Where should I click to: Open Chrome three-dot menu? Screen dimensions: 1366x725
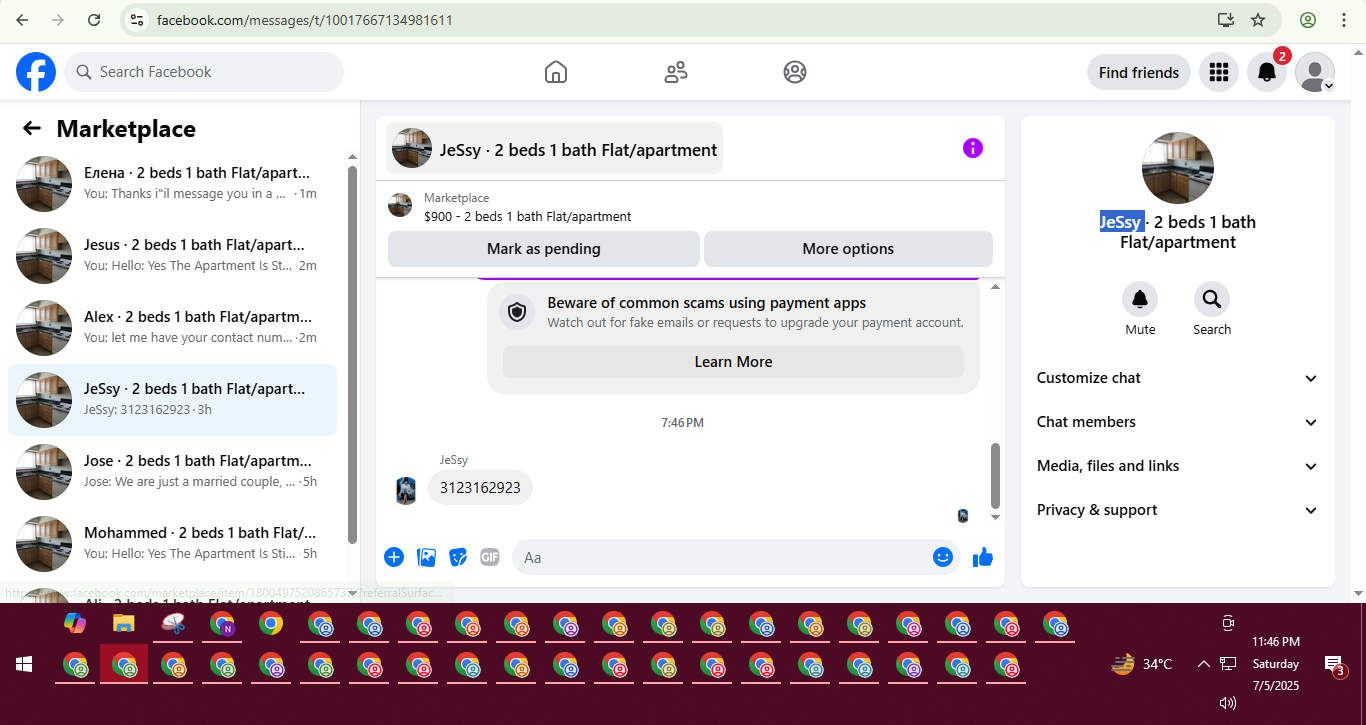1345,20
